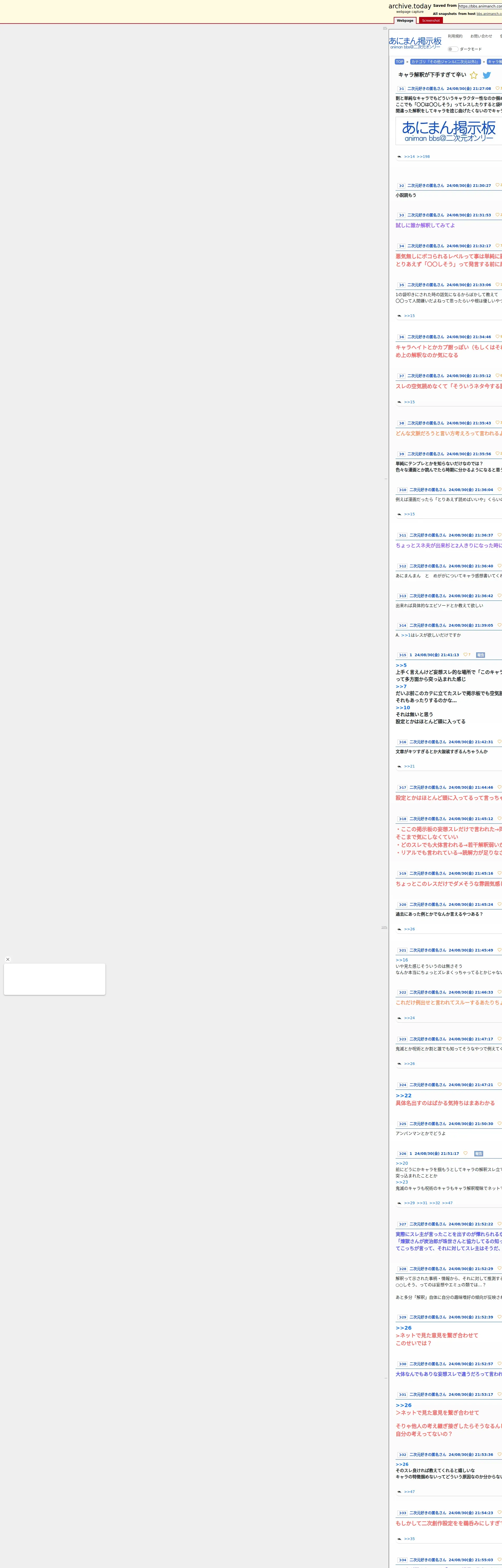
Task: Click the Twitter bird share icon
Action: click(487, 76)
